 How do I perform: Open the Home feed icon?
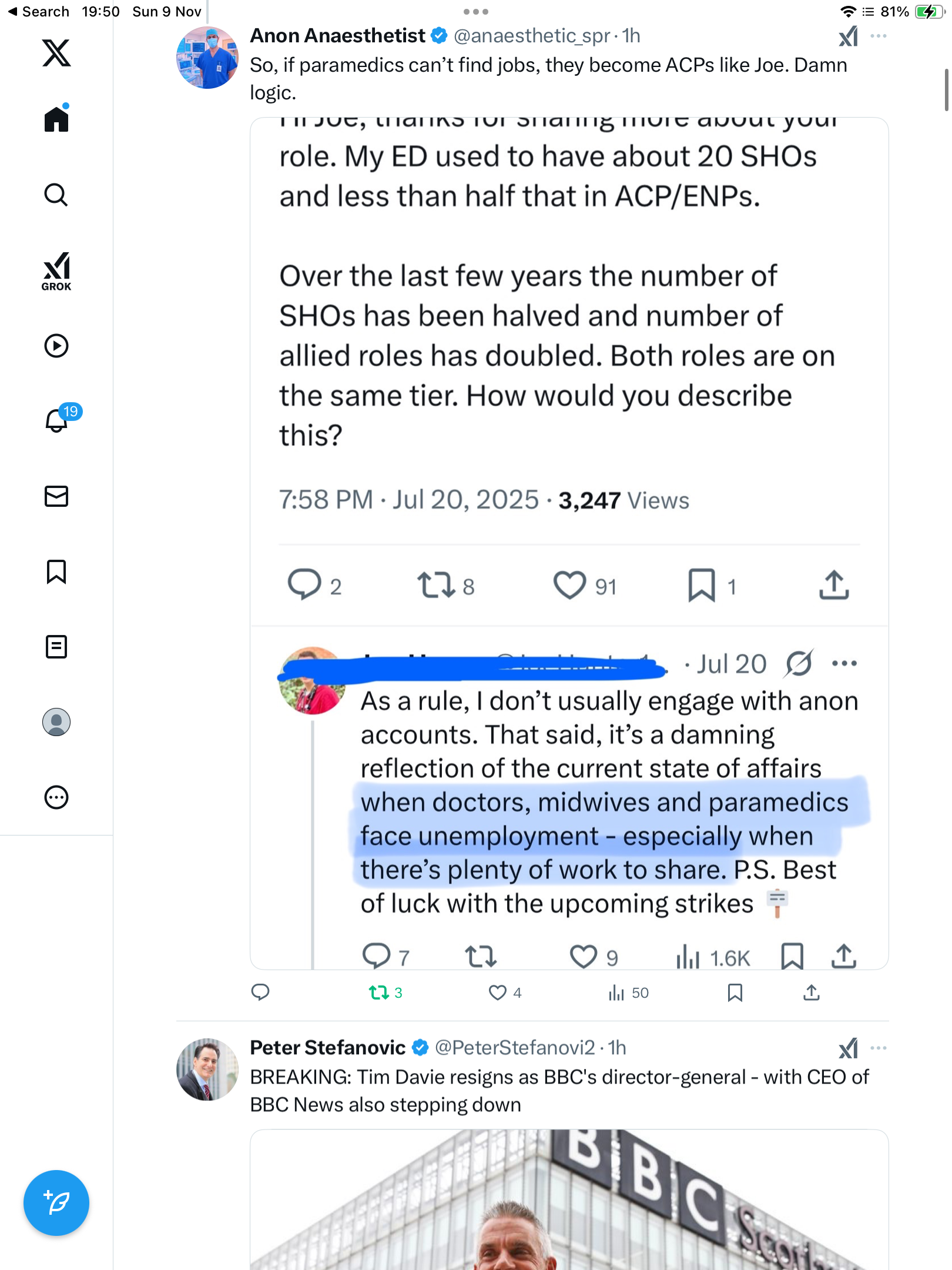click(x=56, y=119)
